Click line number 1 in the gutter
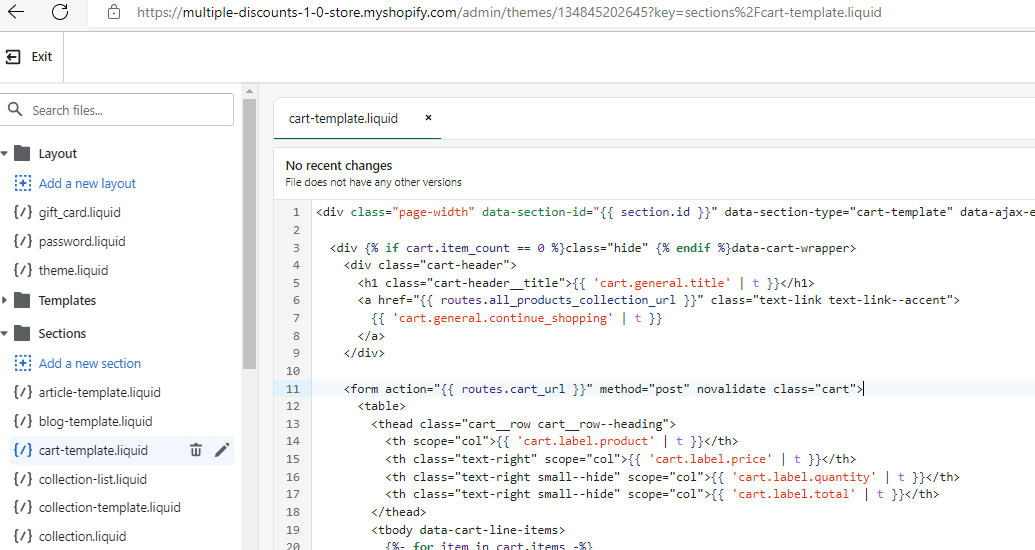The image size is (1035, 550). click(296, 213)
